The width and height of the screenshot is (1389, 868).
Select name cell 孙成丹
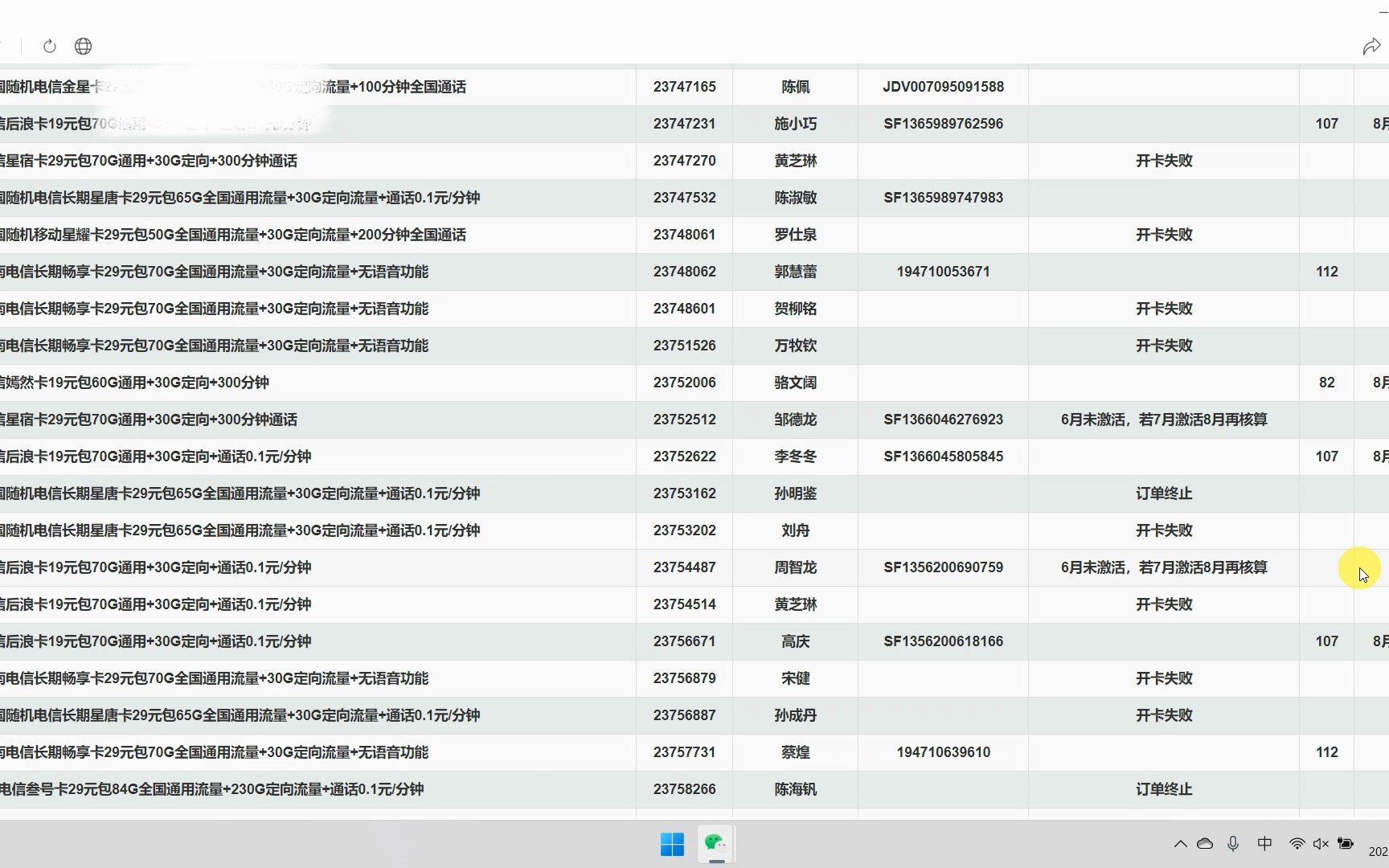point(796,715)
